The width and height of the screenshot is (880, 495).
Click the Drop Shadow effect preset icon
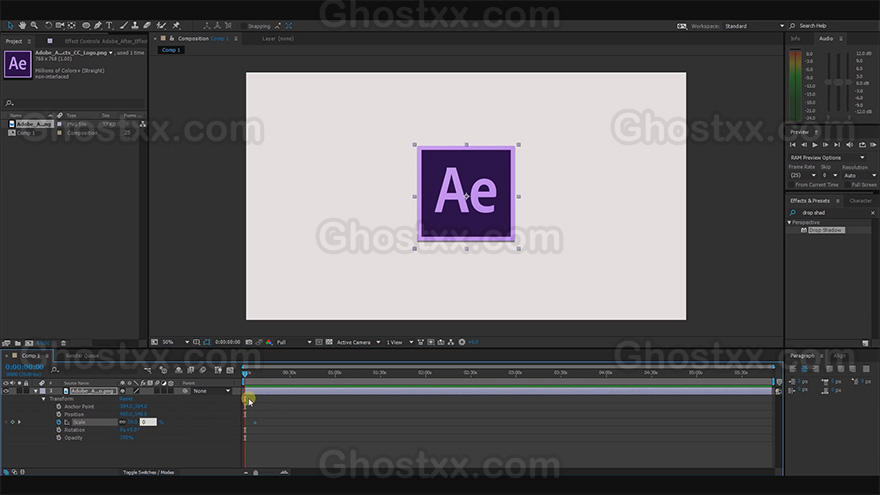coord(804,230)
